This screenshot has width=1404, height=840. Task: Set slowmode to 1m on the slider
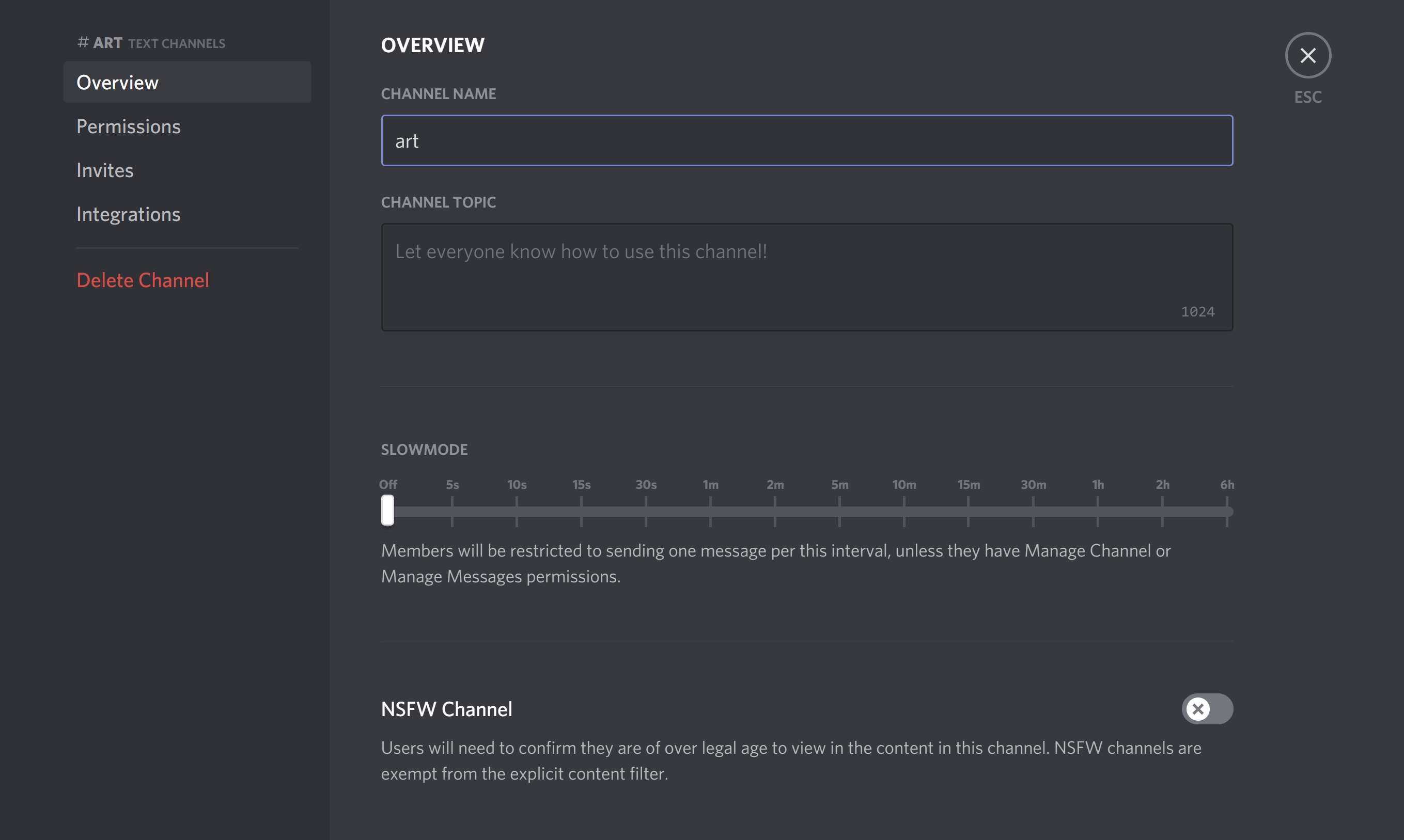point(710,512)
